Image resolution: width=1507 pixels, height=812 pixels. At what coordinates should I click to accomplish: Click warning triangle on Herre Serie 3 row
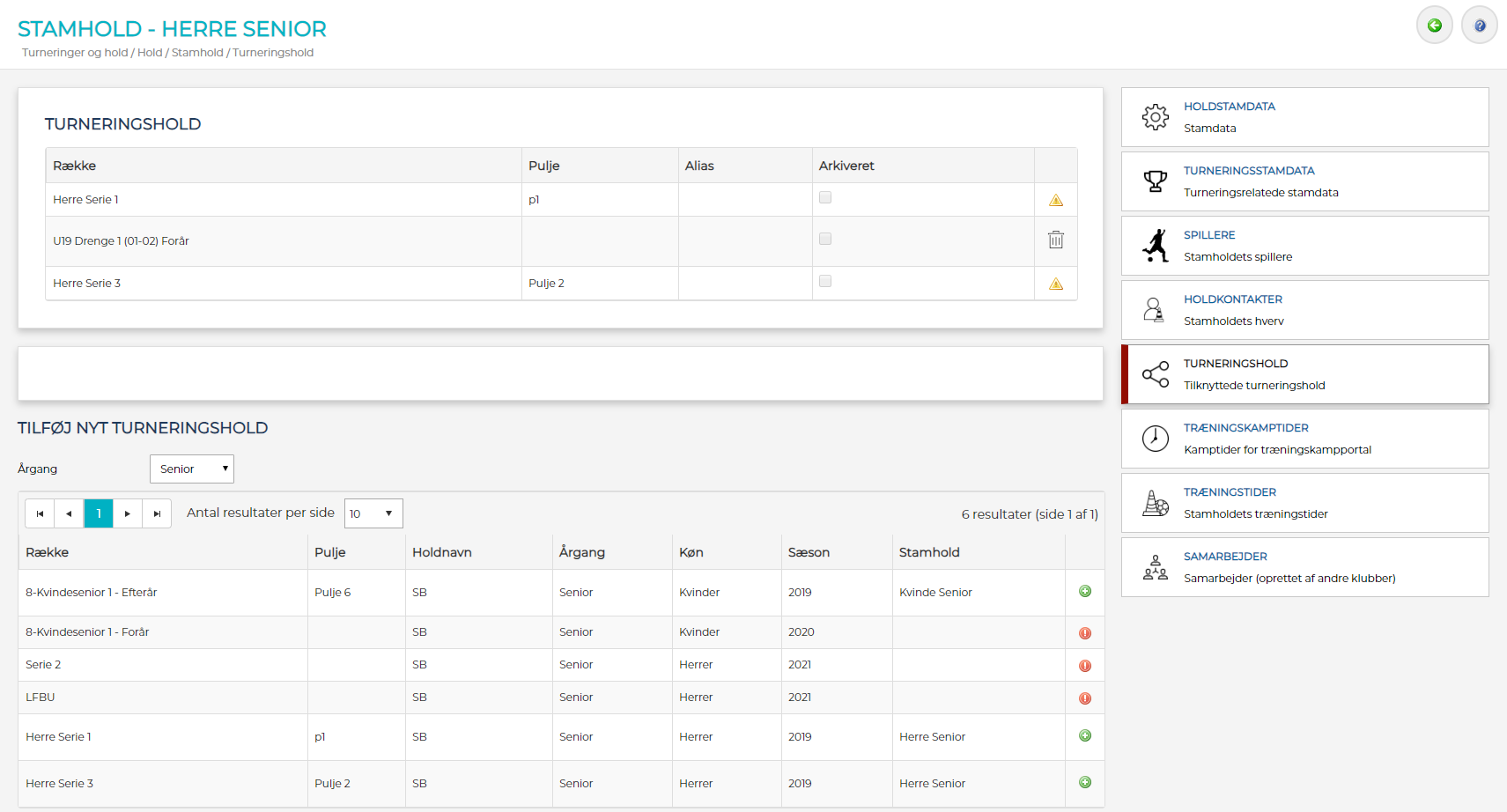(x=1055, y=284)
